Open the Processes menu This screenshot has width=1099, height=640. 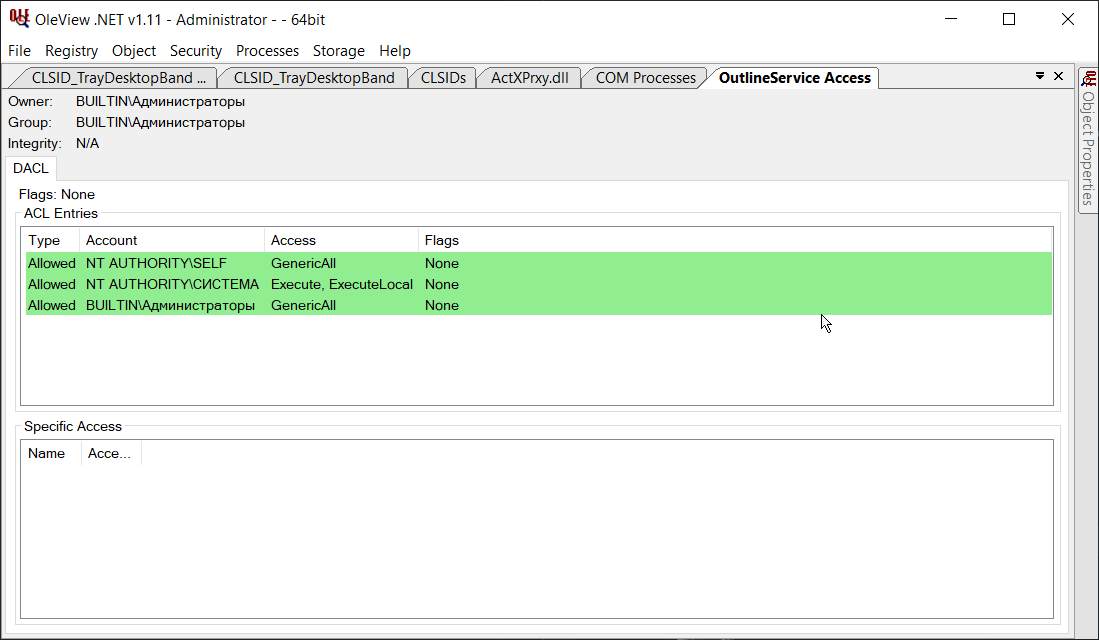[267, 50]
